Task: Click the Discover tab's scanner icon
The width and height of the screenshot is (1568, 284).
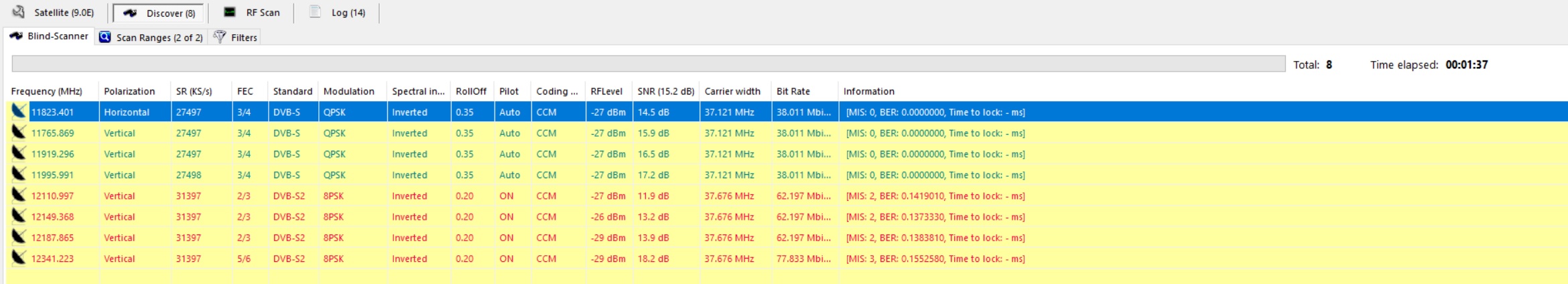Action: [130, 13]
